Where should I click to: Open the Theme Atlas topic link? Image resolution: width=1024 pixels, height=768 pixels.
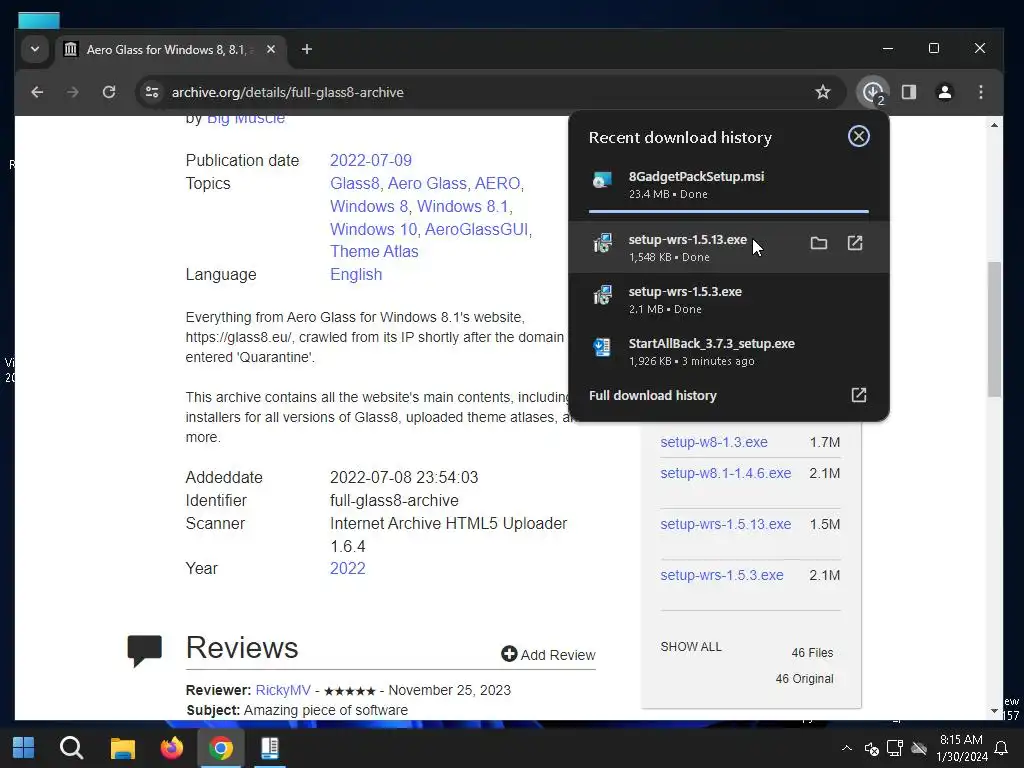pyautogui.click(x=374, y=251)
